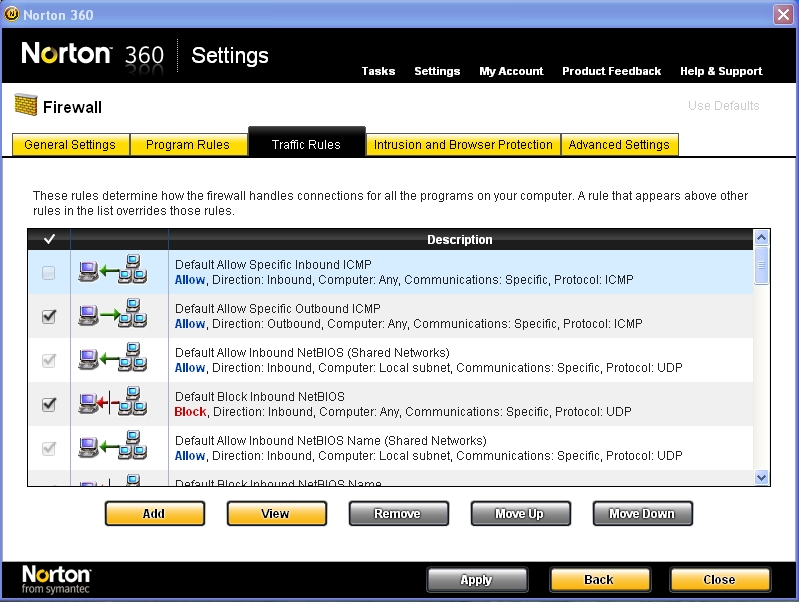Open Intrusion and Browser Protection tab
The width and height of the screenshot is (799, 602).
(x=463, y=145)
